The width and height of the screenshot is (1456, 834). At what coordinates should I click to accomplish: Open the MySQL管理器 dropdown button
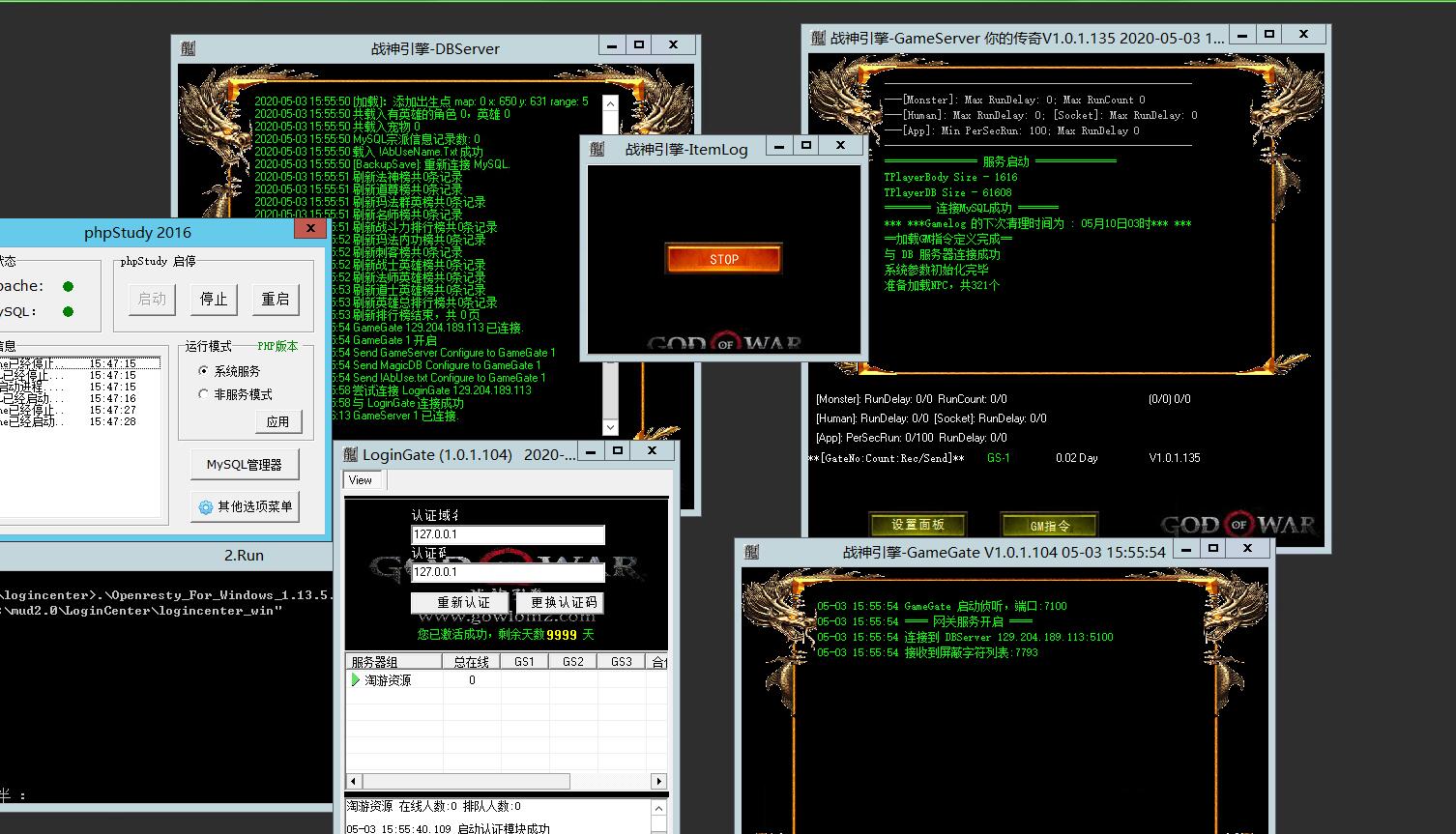(245, 465)
